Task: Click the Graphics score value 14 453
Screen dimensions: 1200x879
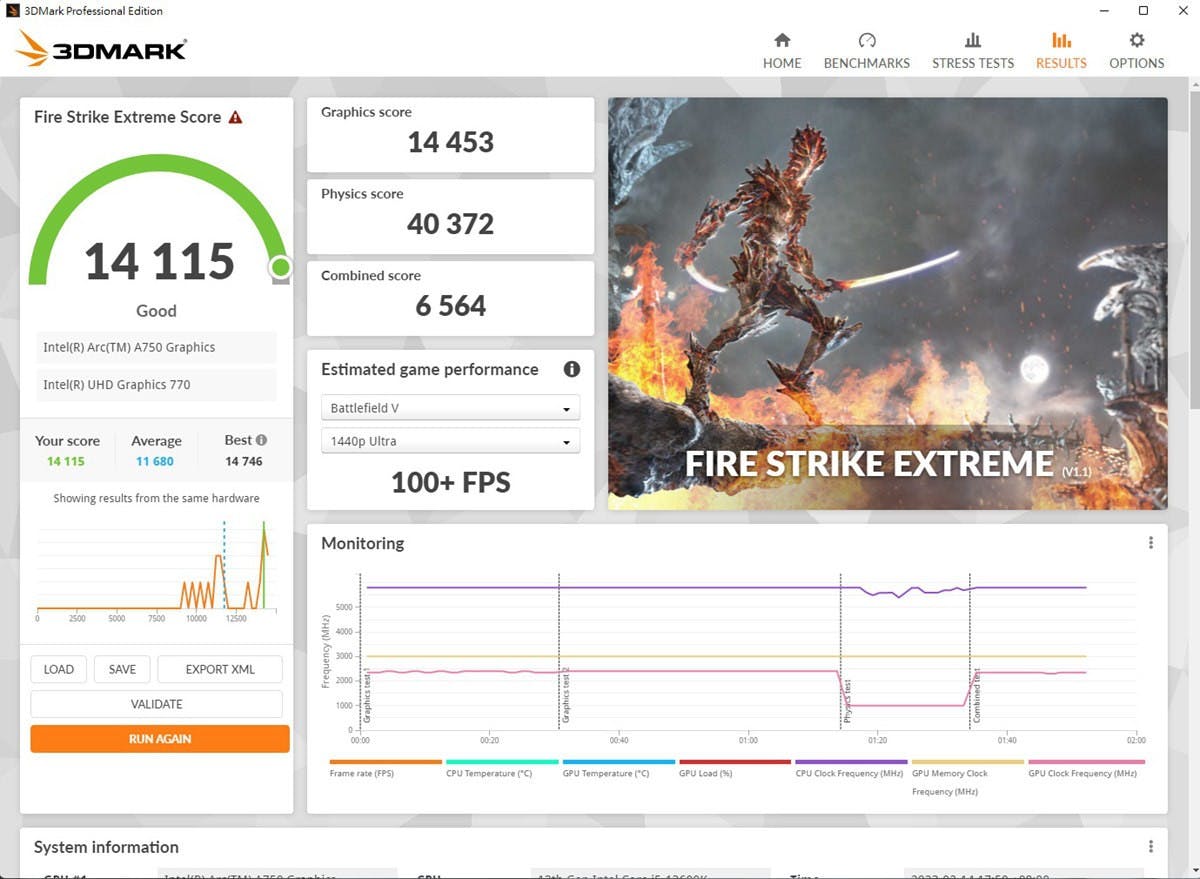Action: [x=450, y=142]
